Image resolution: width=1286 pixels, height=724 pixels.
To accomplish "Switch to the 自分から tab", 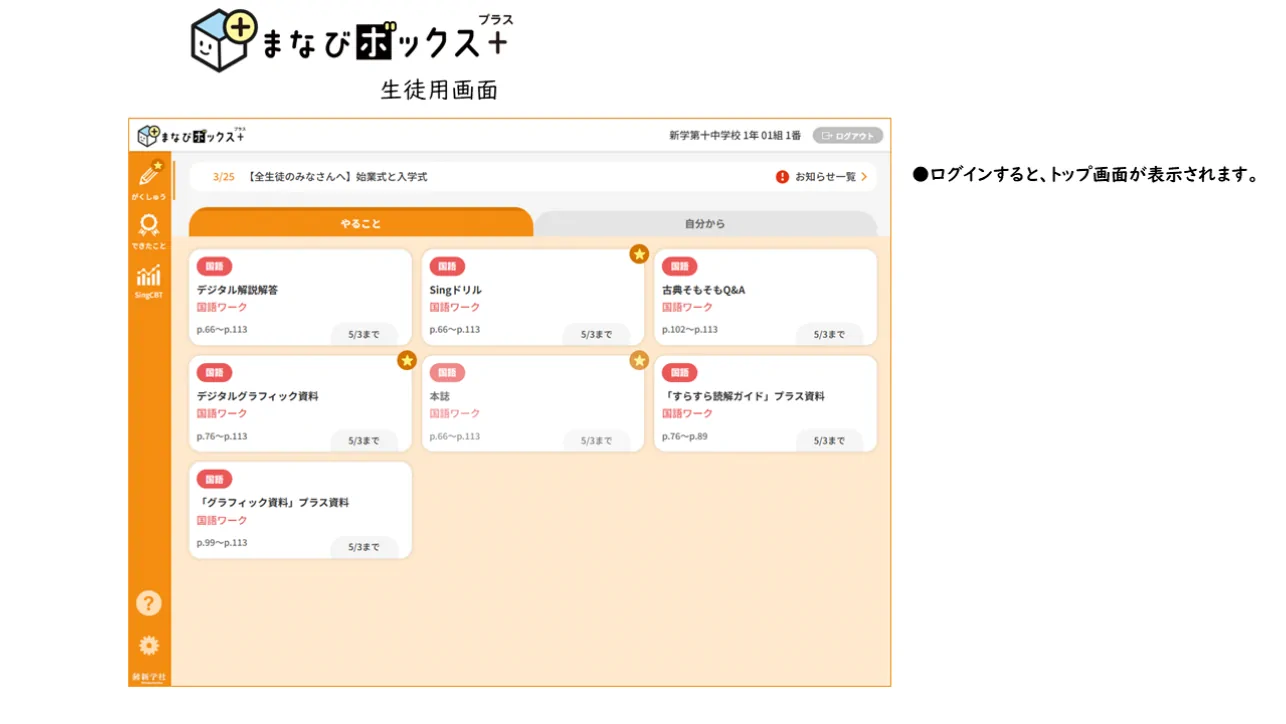I will pyautogui.click(x=705, y=223).
